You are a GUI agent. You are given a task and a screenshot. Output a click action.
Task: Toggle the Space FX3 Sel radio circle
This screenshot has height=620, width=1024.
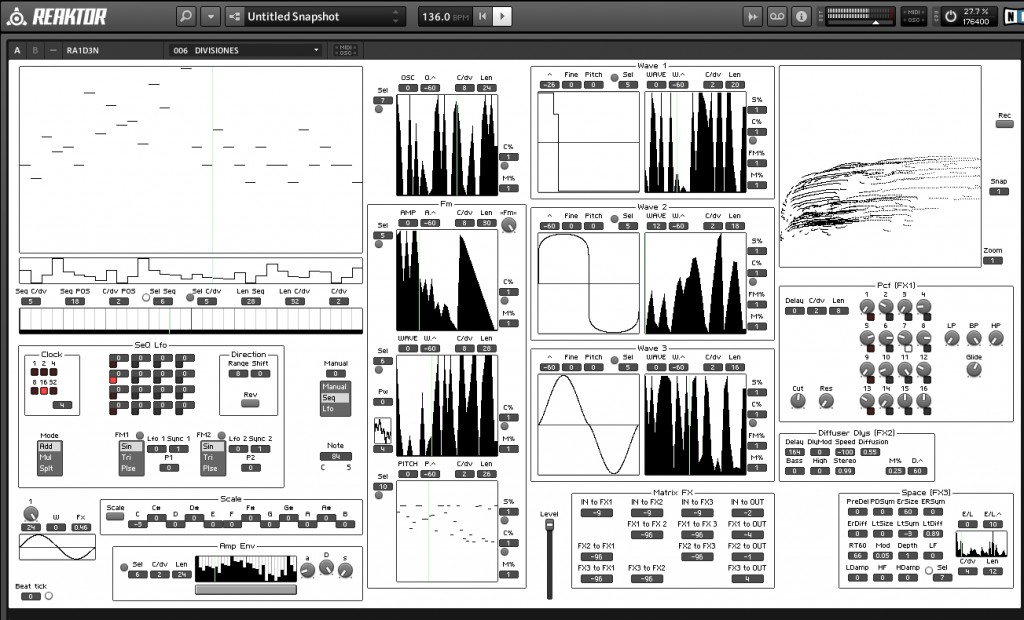click(x=929, y=570)
